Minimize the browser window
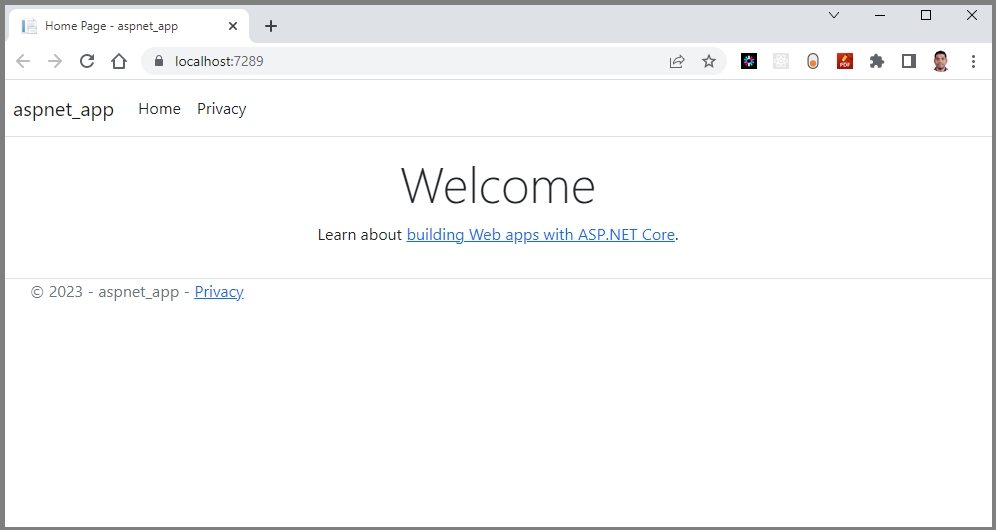Image resolution: width=996 pixels, height=530 pixels. pos(880,15)
